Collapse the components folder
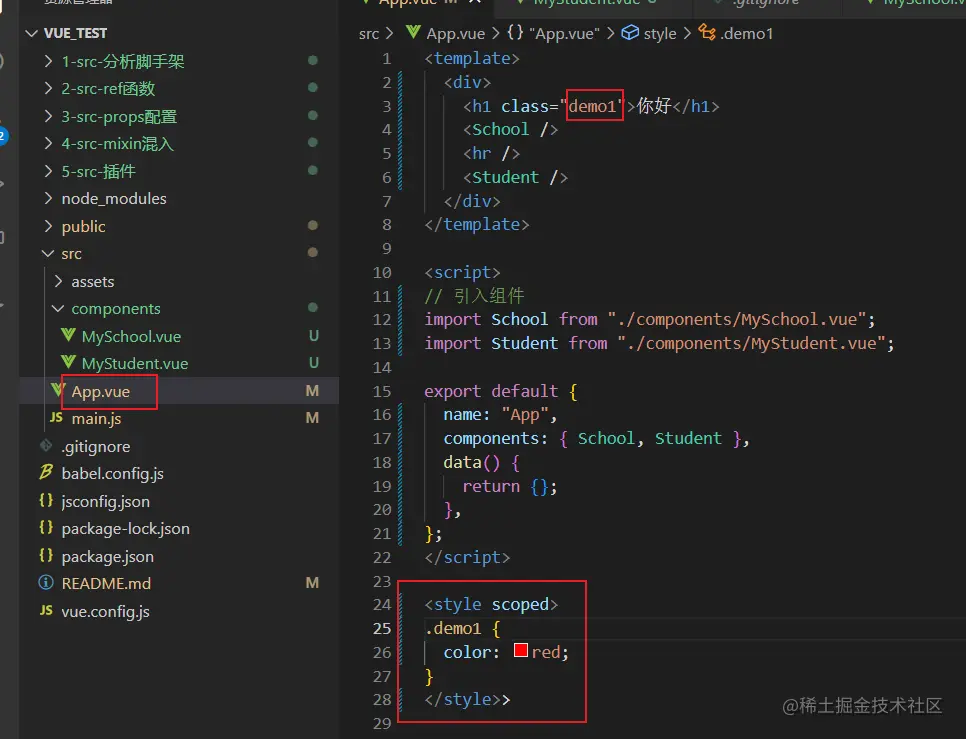The width and height of the screenshot is (966, 739). click(x=116, y=309)
